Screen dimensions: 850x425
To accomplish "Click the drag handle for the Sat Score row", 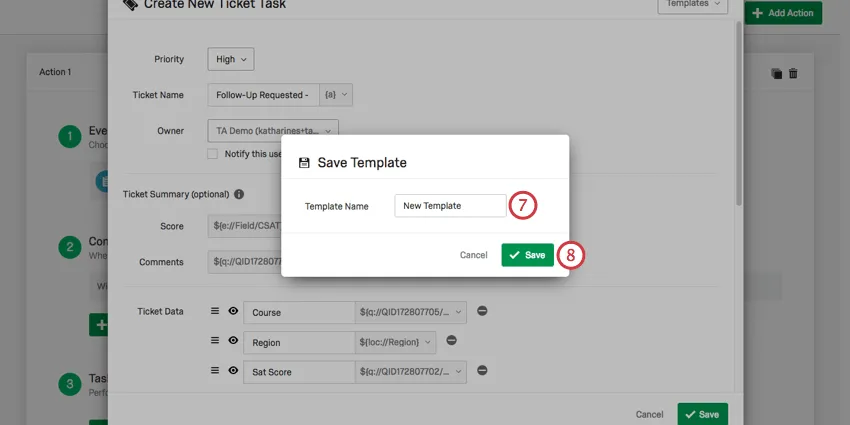I will 214,371.
